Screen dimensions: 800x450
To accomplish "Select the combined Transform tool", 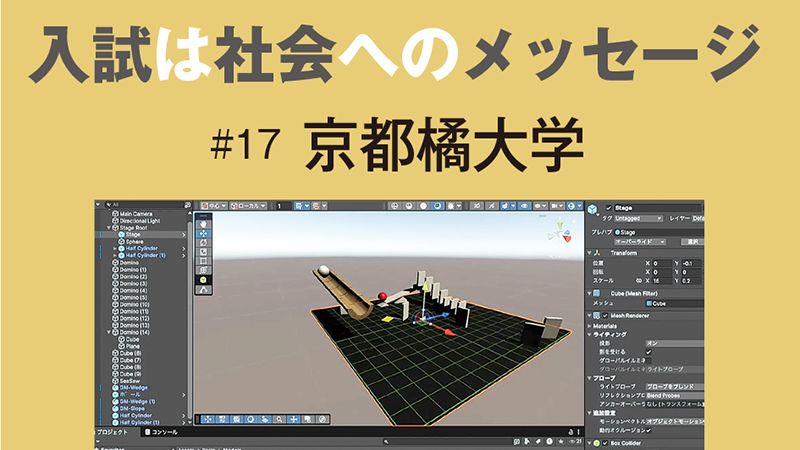I will pyautogui.click(x=204, y=270).
